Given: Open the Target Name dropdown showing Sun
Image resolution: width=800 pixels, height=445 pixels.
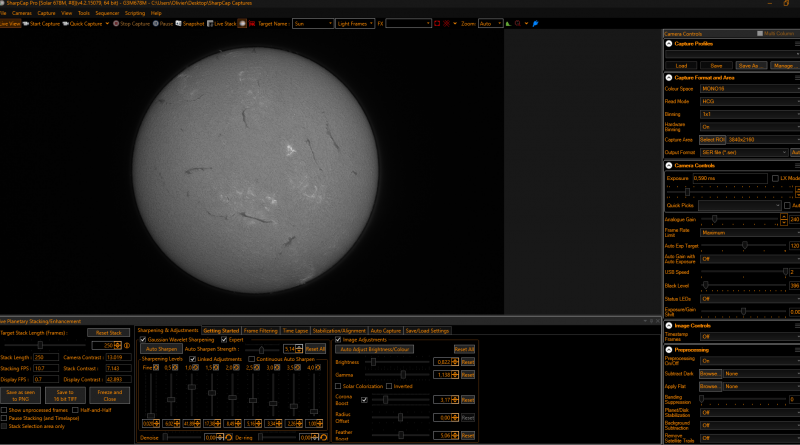Looking at the screenshot, I should 313,23.
